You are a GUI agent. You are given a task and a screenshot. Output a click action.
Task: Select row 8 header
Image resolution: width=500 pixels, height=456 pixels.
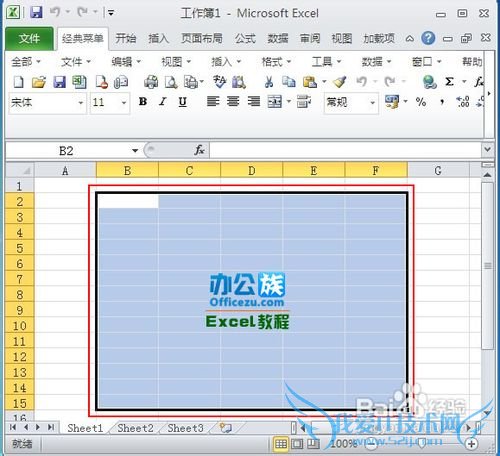point(19,295)
